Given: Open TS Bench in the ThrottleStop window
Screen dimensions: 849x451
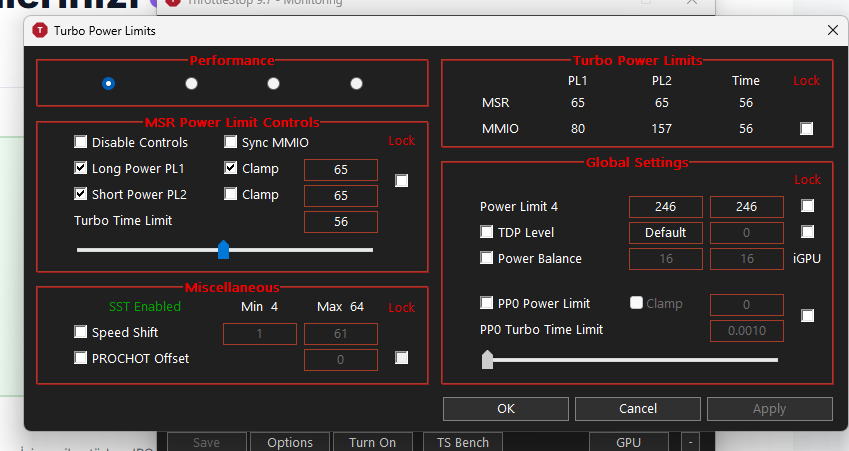Looking at the screenshot, I should tap(463, 442).
